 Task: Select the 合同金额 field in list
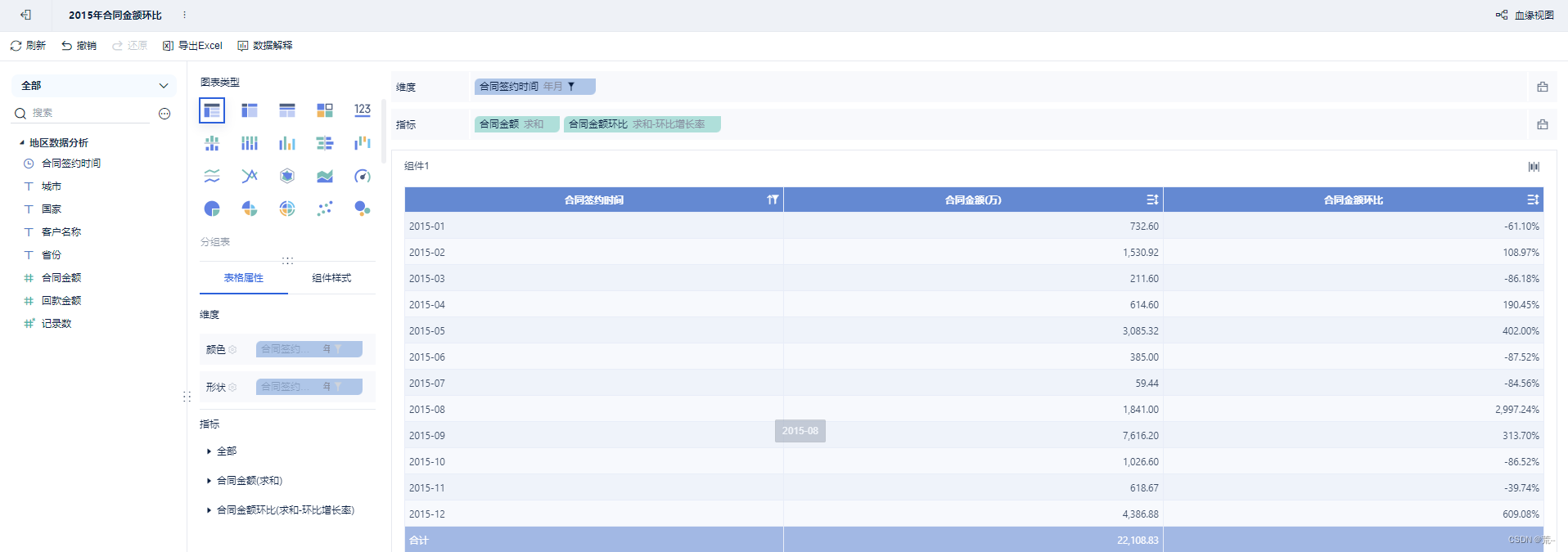(61, 278)
